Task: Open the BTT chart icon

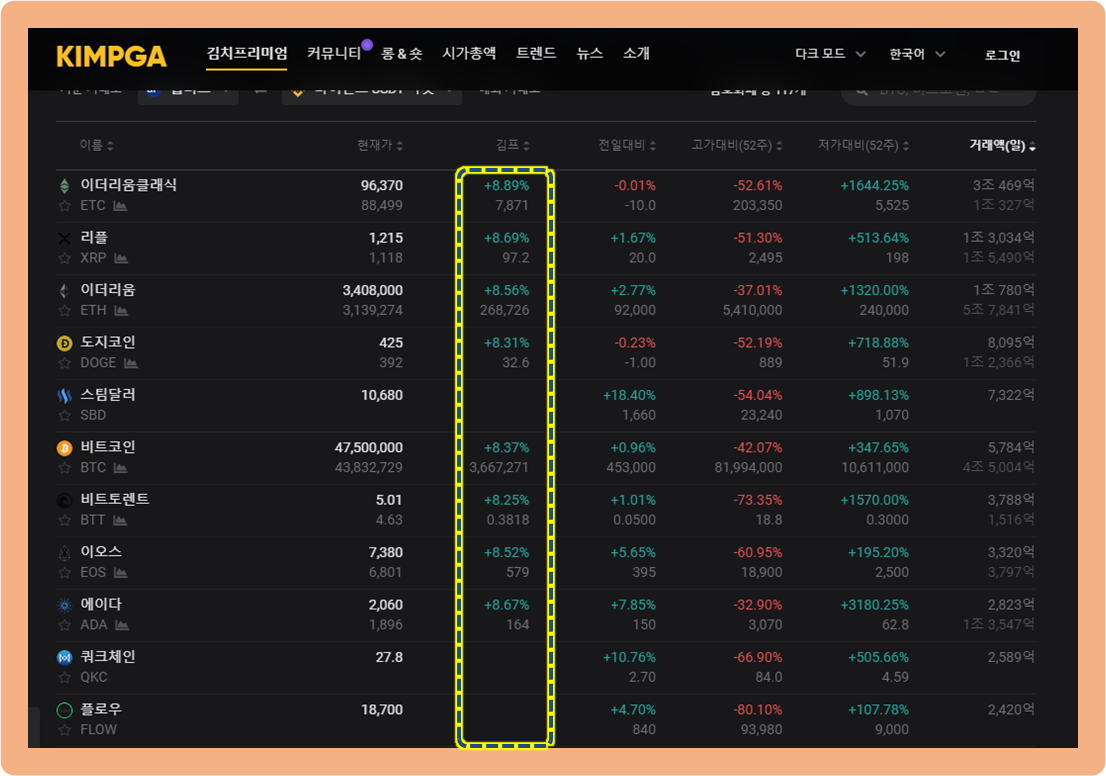Action: pyautogui.click(x=120, y=521)
